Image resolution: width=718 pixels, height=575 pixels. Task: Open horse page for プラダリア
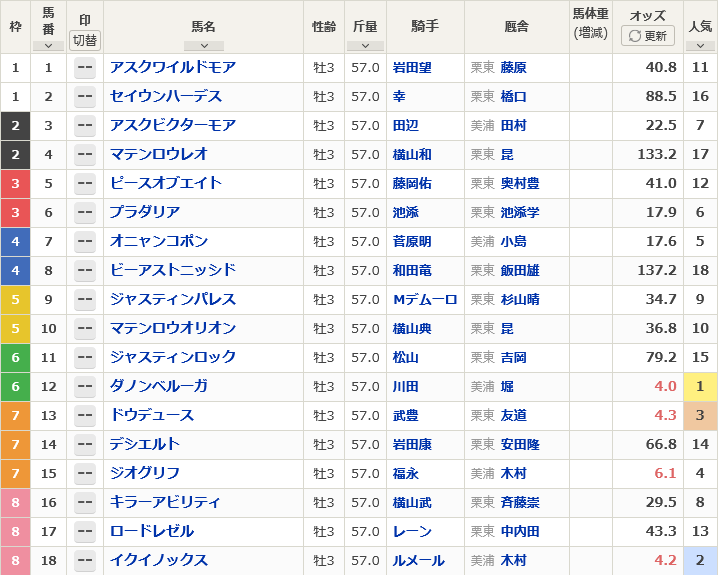click(145, 212)
